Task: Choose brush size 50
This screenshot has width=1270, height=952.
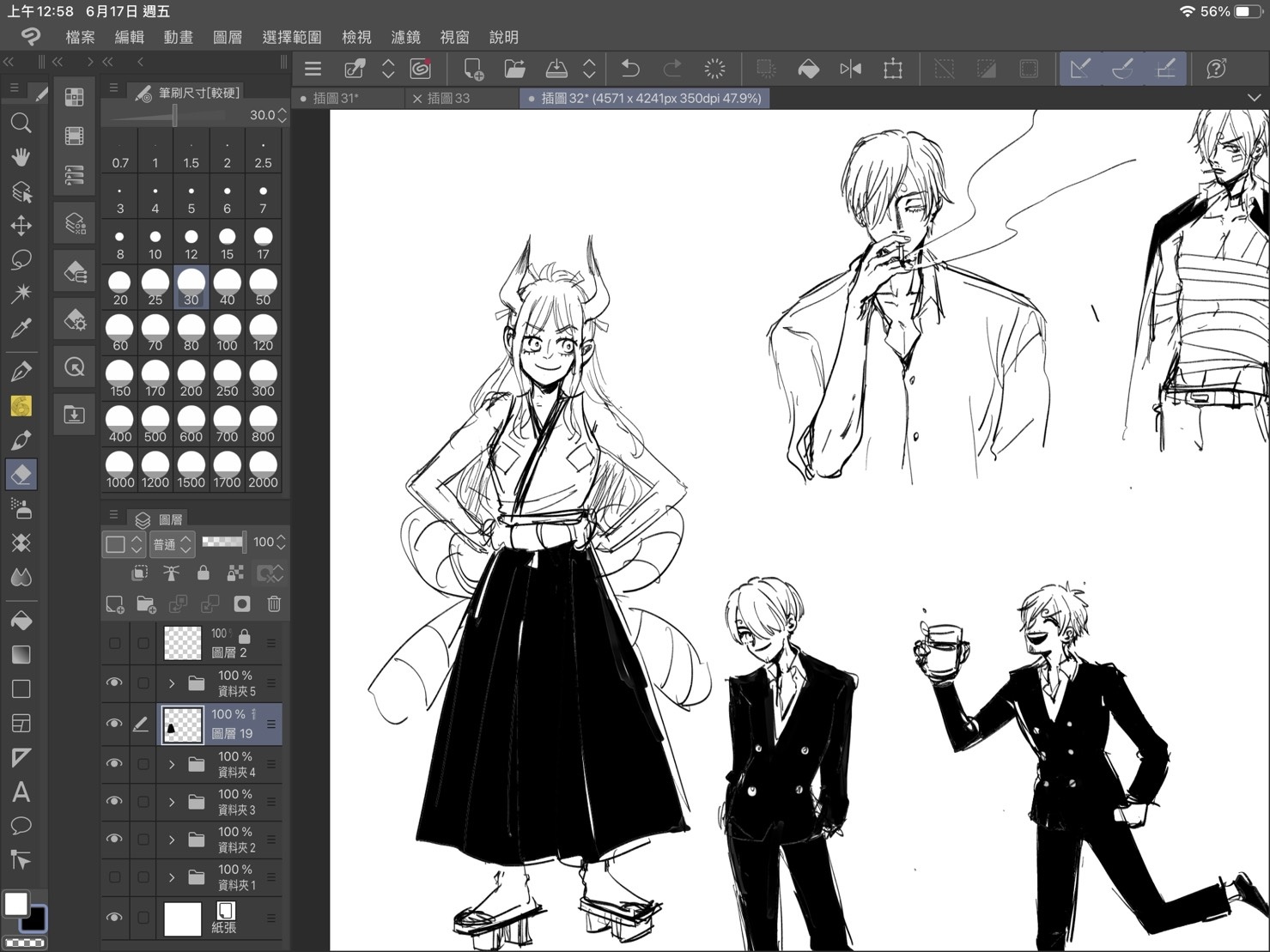Action: click(263, 287)
